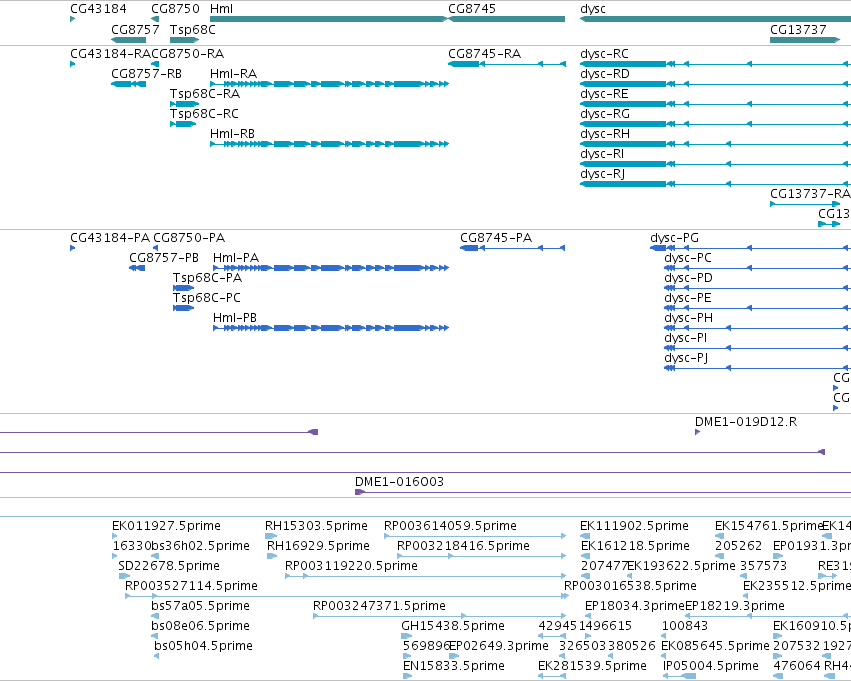Select protein CG8757-PB
The width and height of the screenshot is (851, 681).
coord(137,268)
